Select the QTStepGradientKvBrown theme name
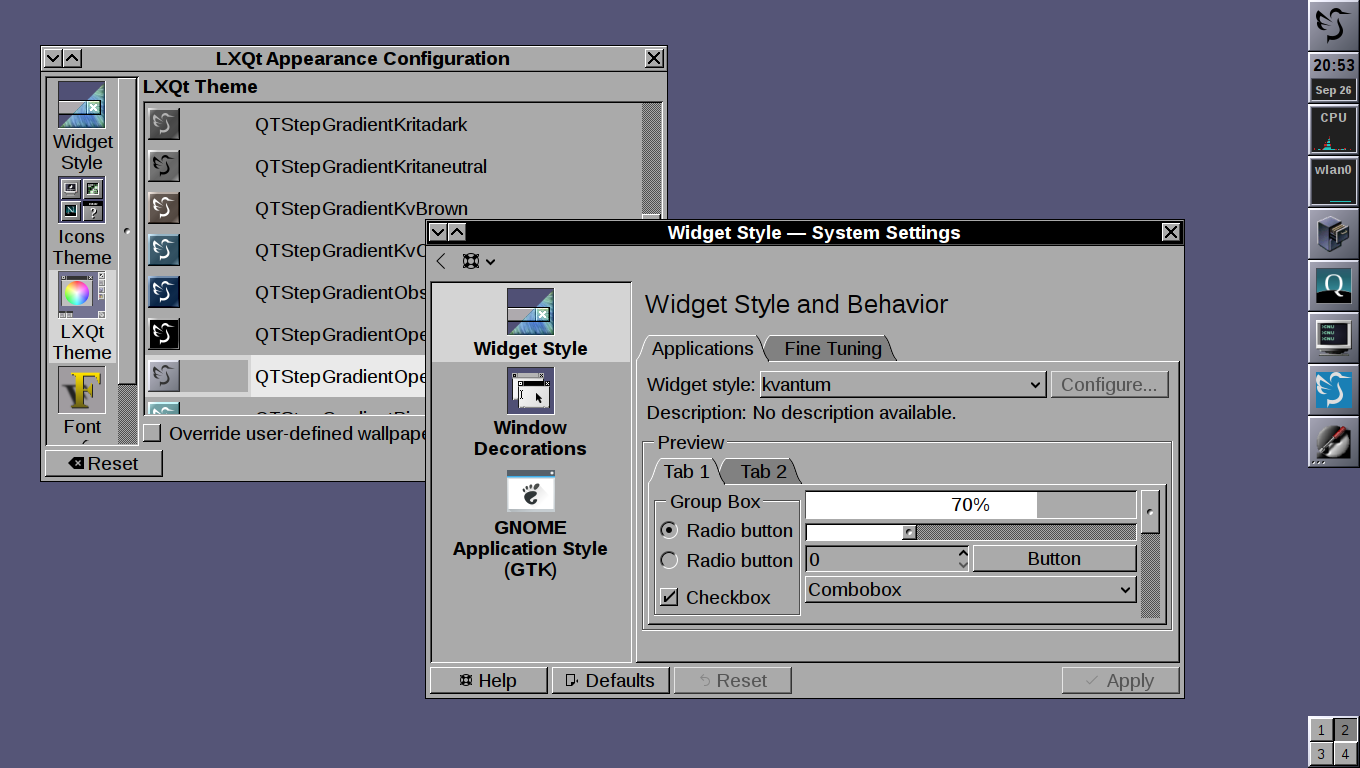 pos(361,208)
